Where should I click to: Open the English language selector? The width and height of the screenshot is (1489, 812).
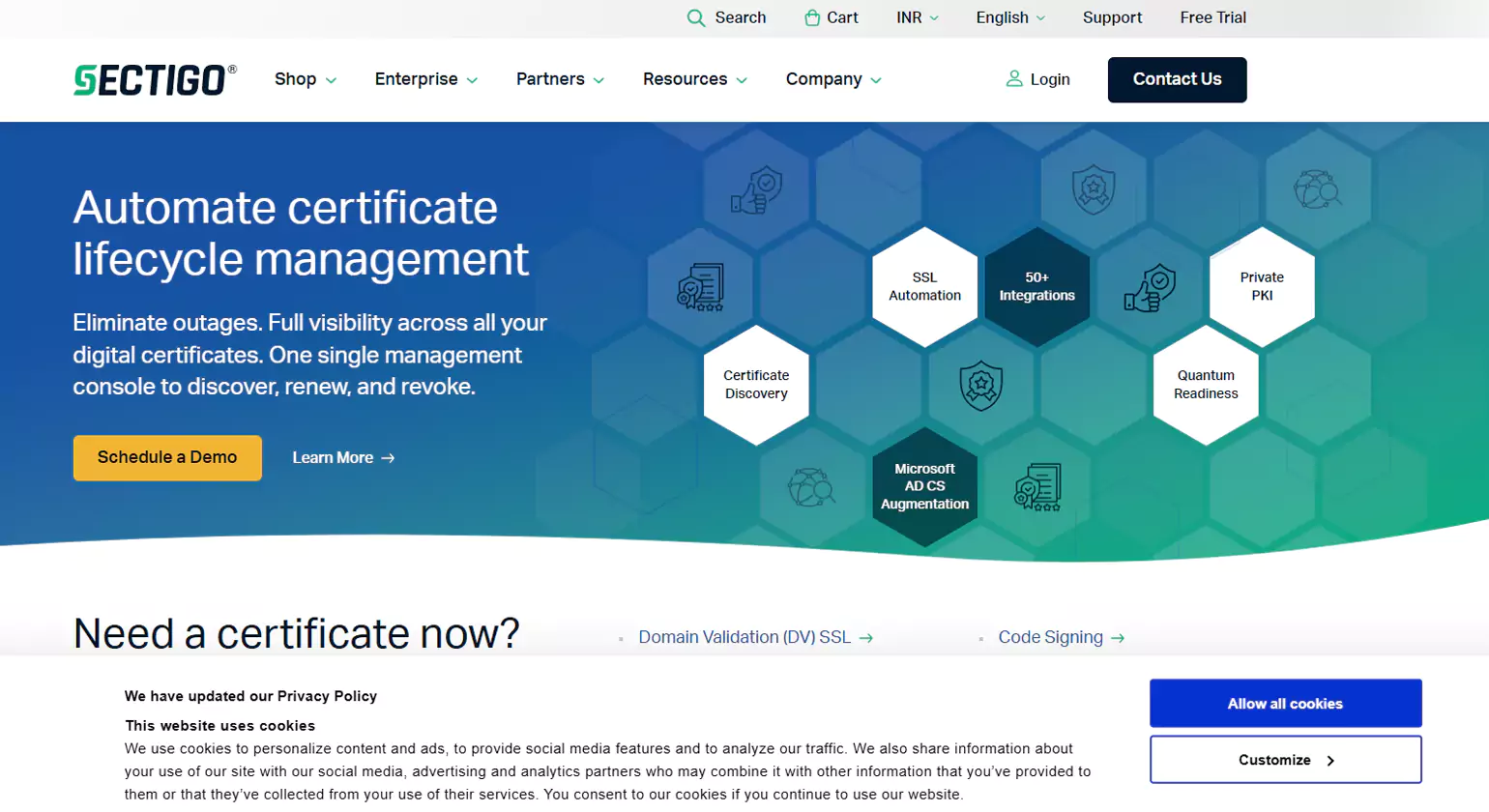[1010, 17]
